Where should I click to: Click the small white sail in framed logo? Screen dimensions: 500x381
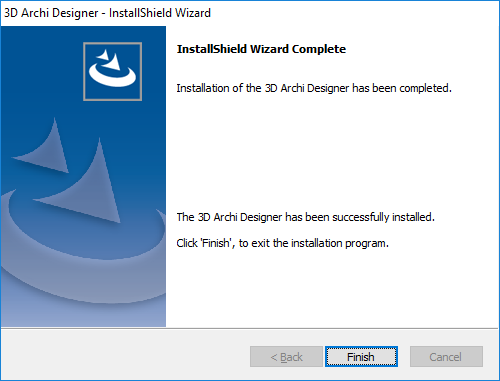[x=103, y=55]
